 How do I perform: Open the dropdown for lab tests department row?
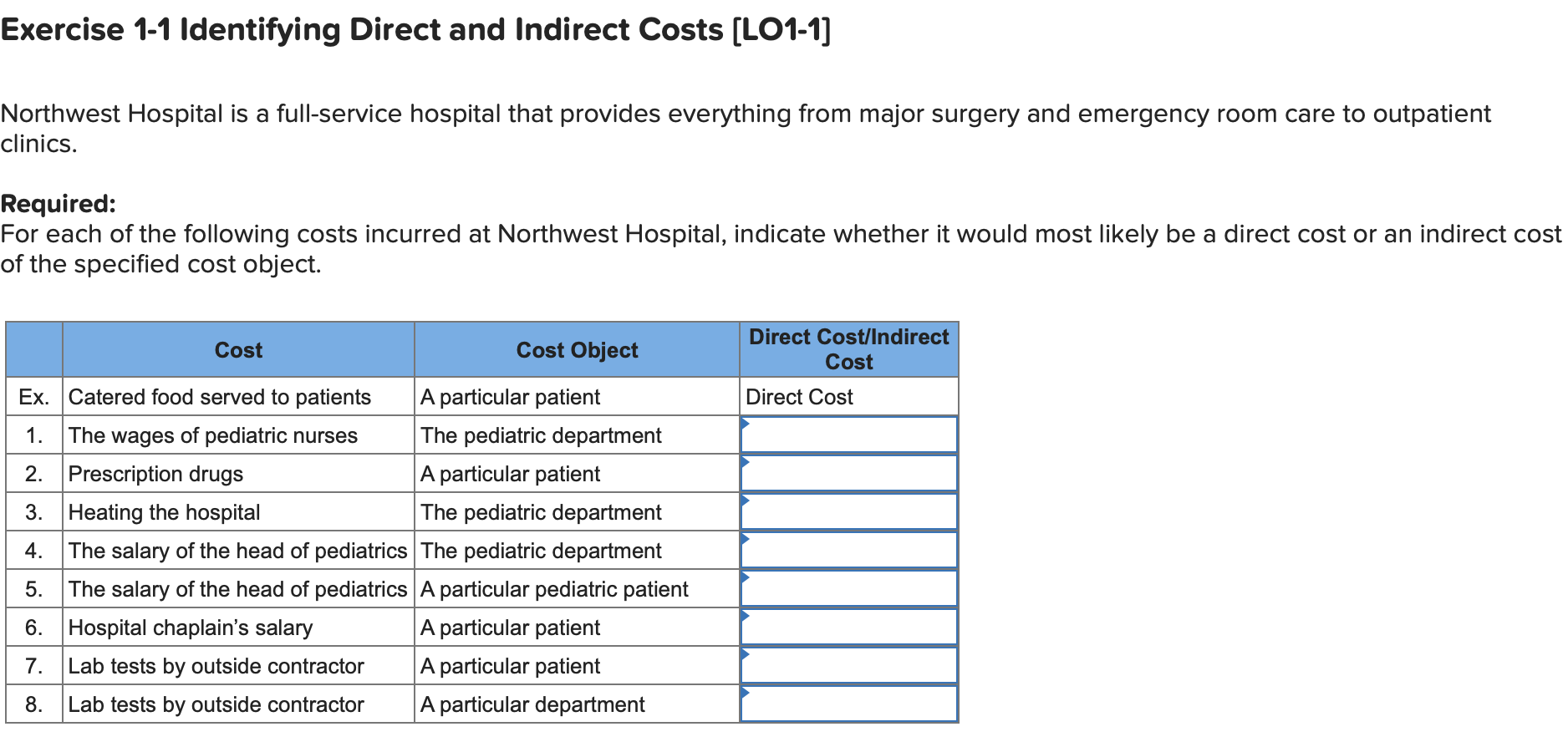tap(848, 704)
